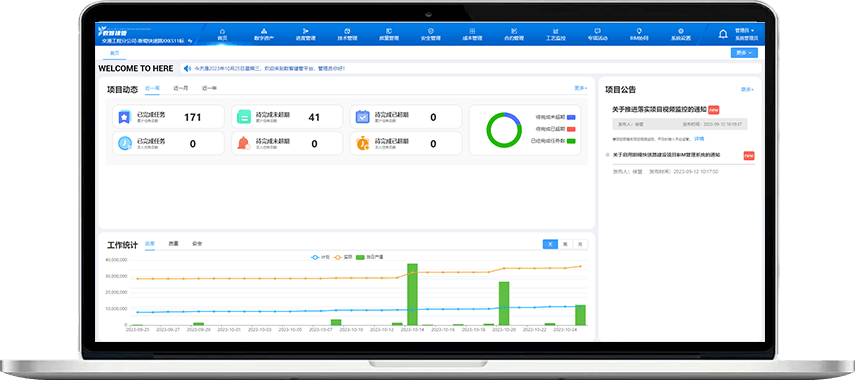This screenshot has height=380, width=855.
Task: Switch 工作统计 to 质量 tab
Action: point(173,244)
